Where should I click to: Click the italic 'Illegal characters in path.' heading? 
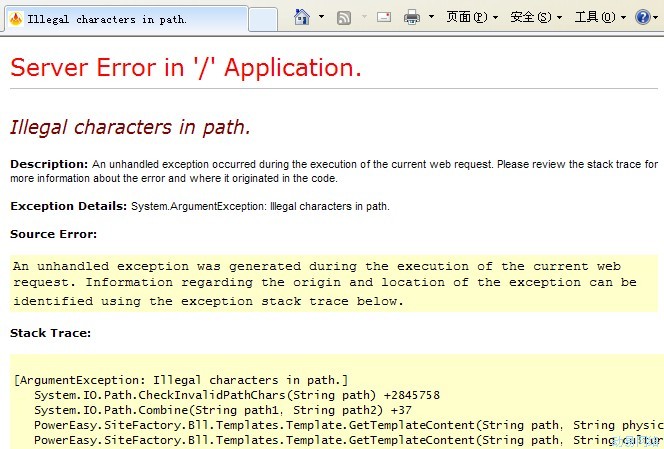pyautogui.click(x=130, y=127)
